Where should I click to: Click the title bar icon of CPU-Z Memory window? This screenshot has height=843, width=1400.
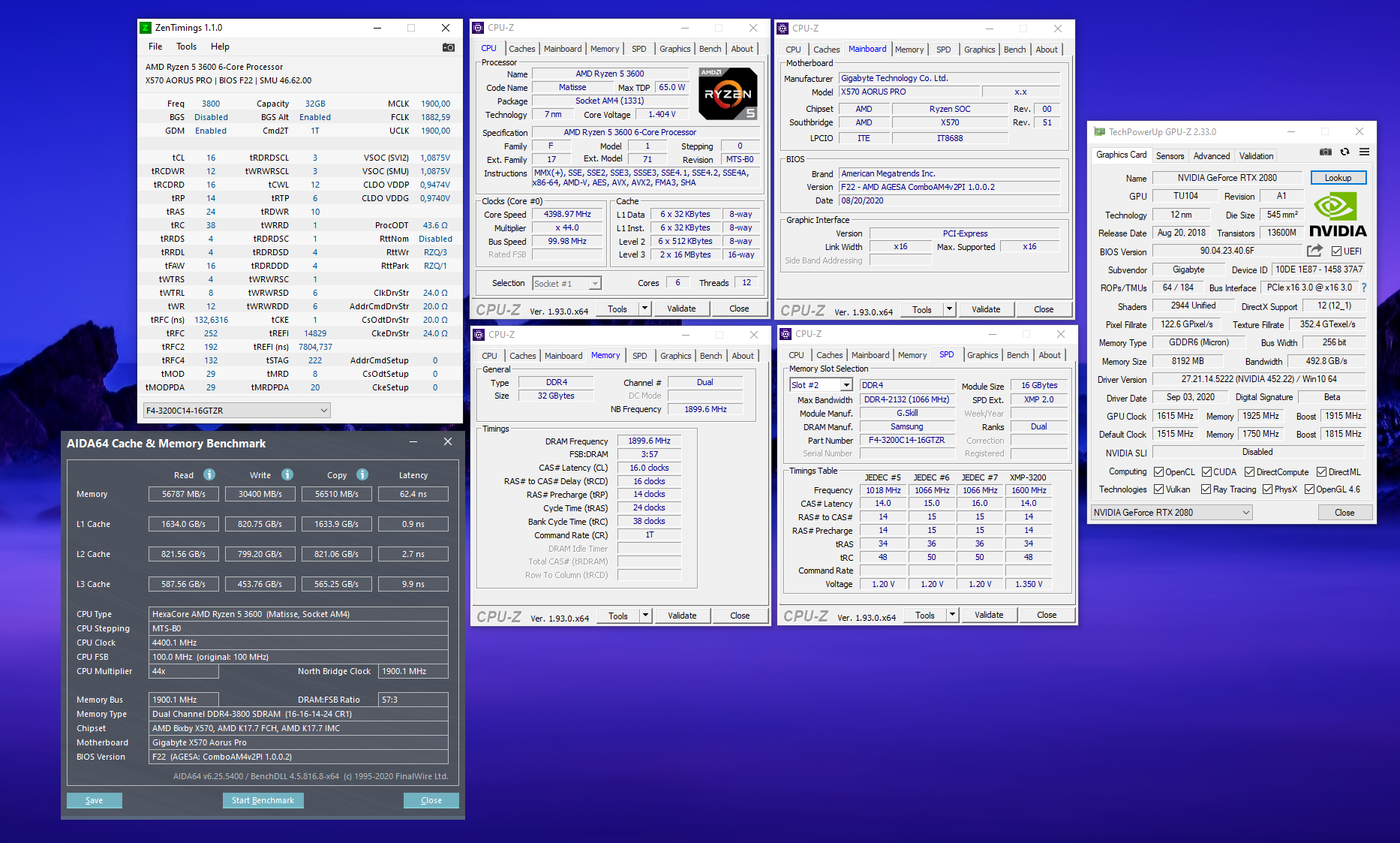479,335
